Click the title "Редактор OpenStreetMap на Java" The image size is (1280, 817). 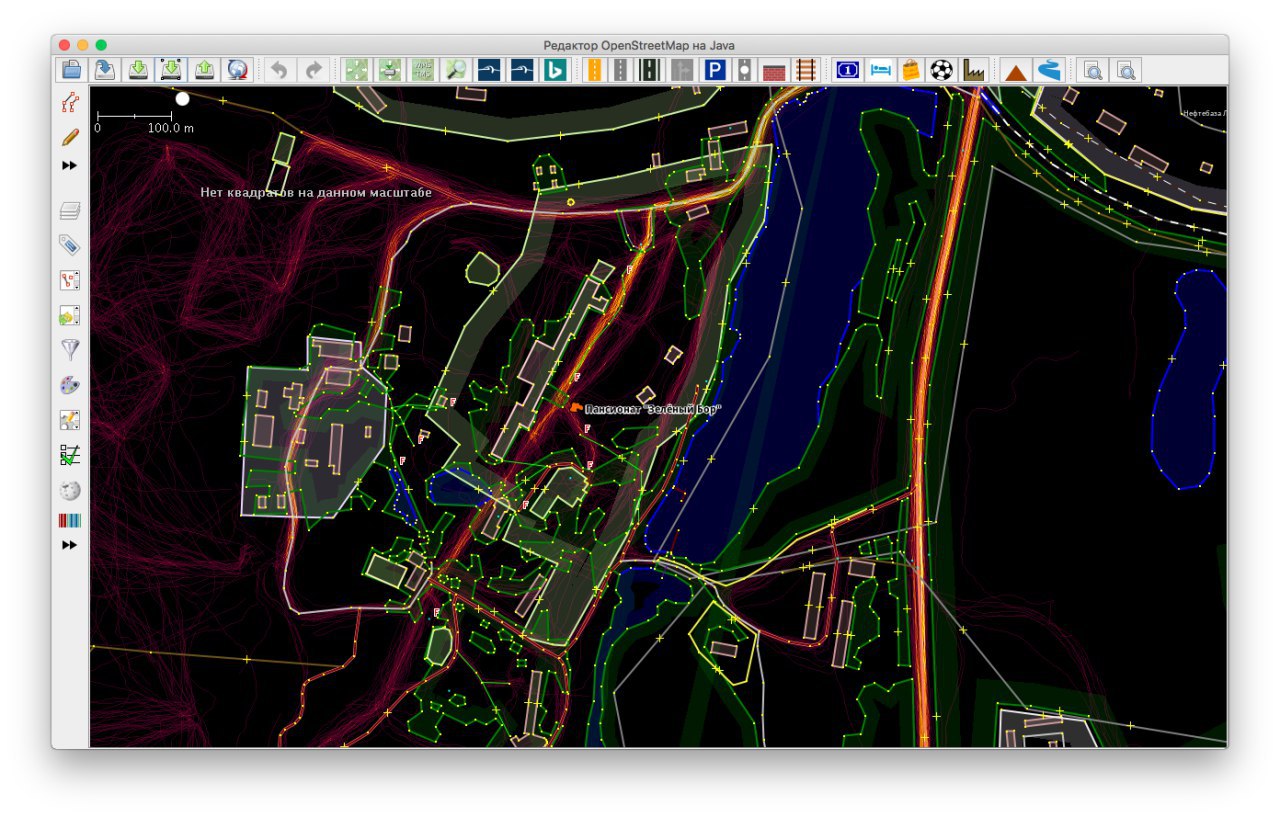tap(640, 45)
